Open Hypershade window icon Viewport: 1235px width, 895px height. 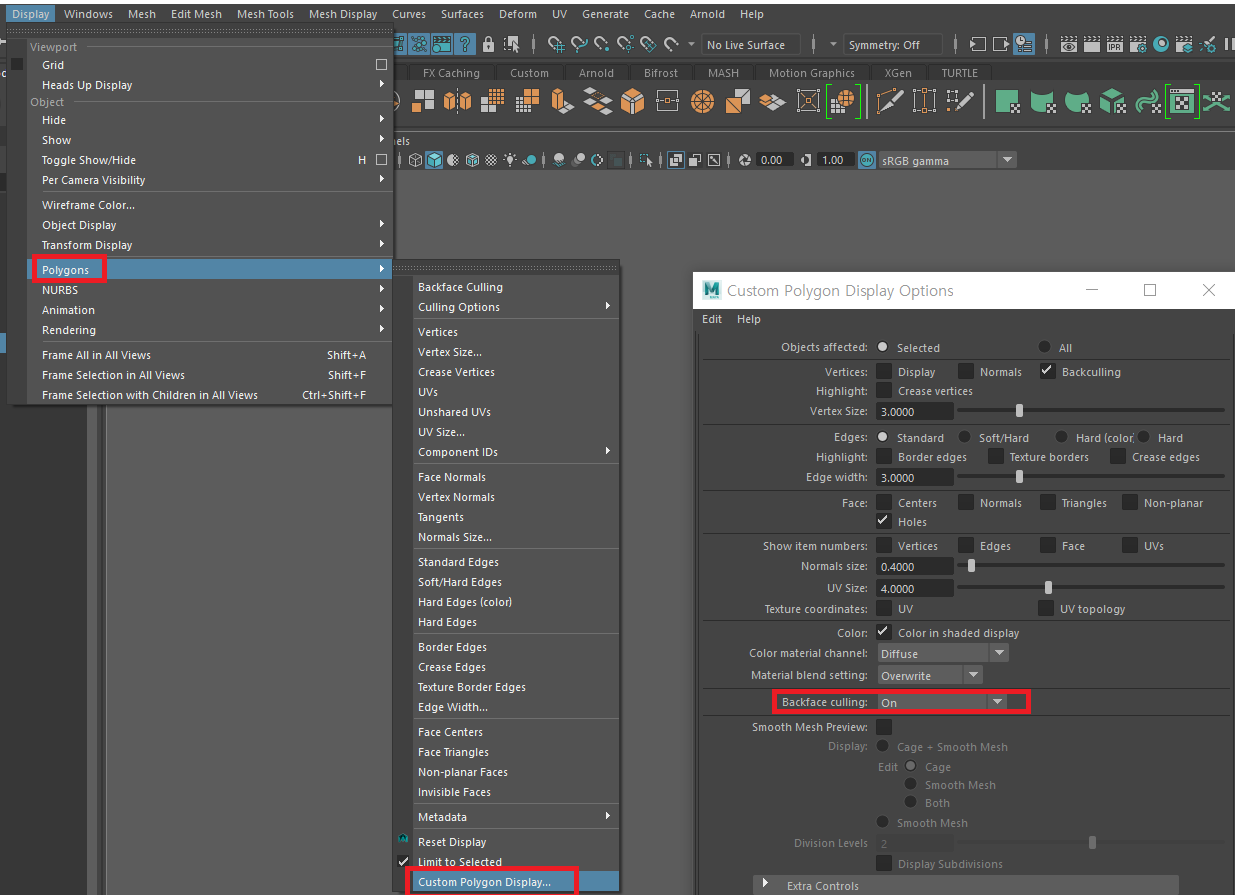pos(1161,45)
